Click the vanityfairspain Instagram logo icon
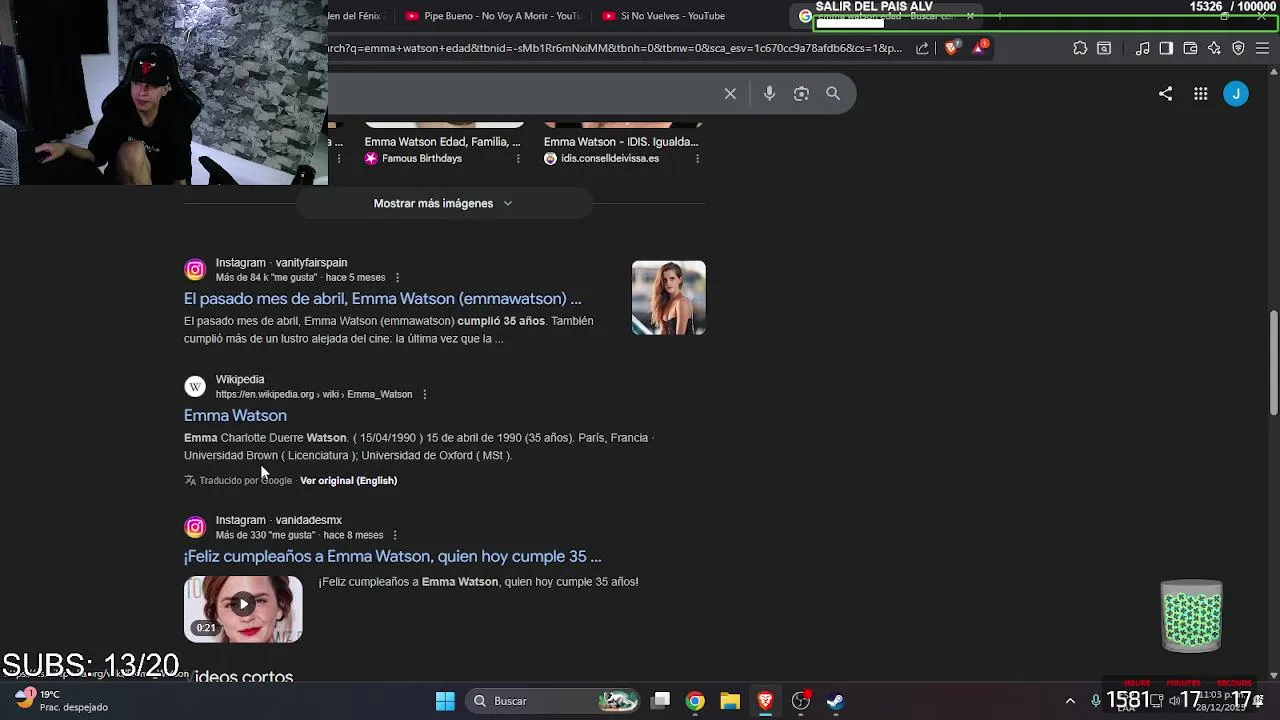The height and width of the screenshot is (720, 1280). click(x=195, y=269)
